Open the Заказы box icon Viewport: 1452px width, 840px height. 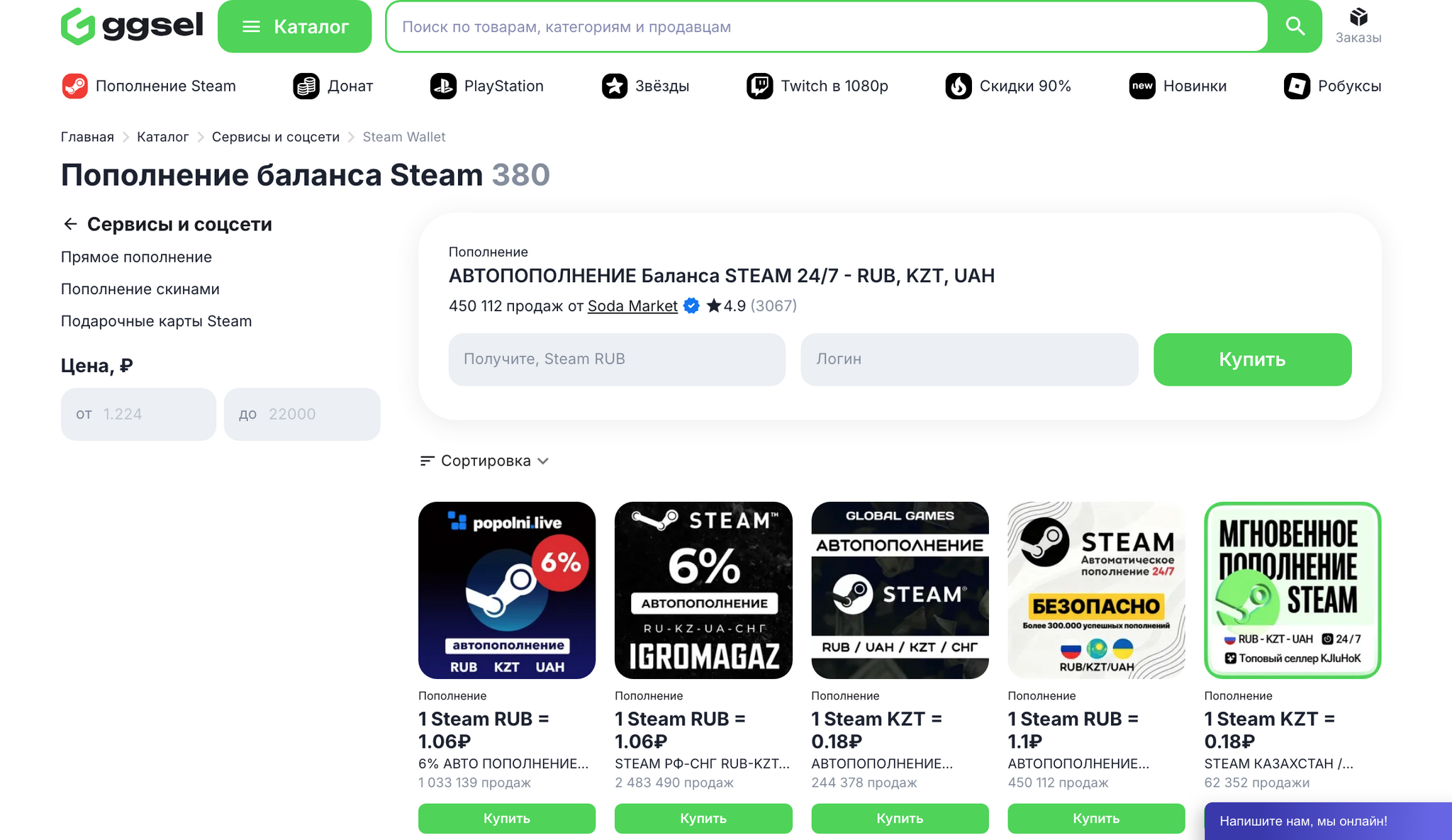pyautogui.click(x=1358, y=17)
